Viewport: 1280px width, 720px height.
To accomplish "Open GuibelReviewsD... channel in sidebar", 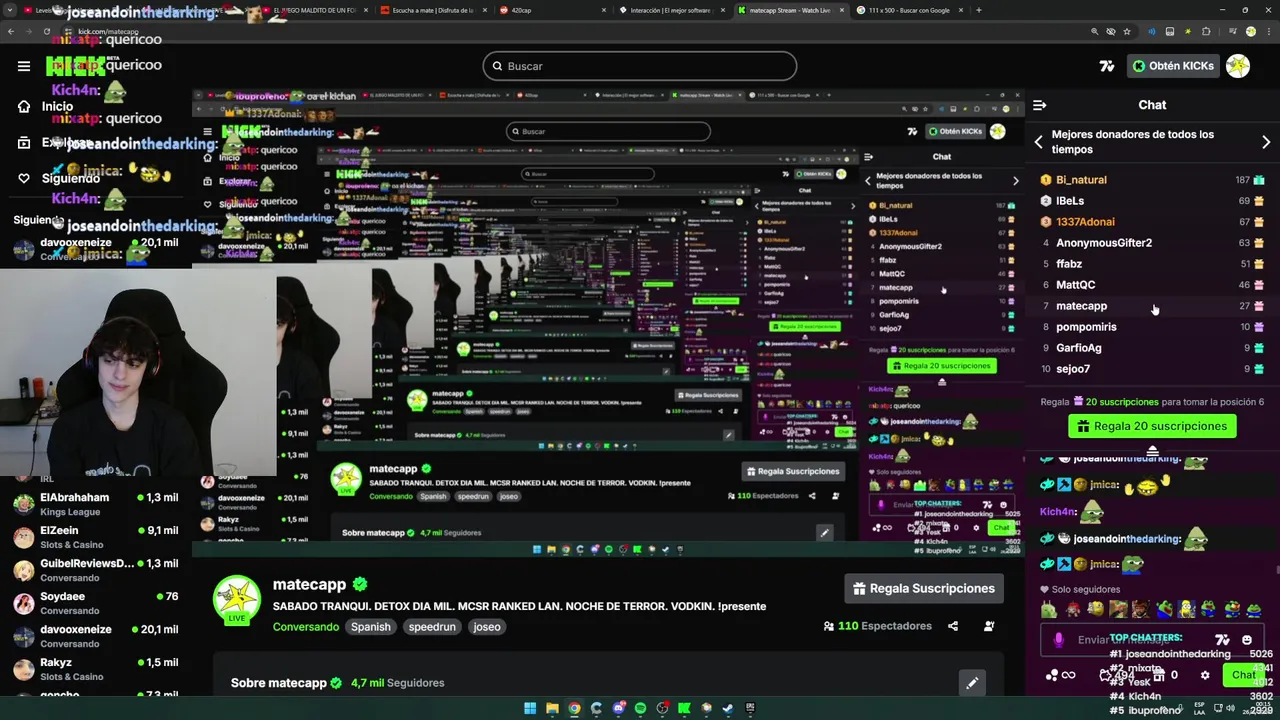I will click(x=95, y=570).
